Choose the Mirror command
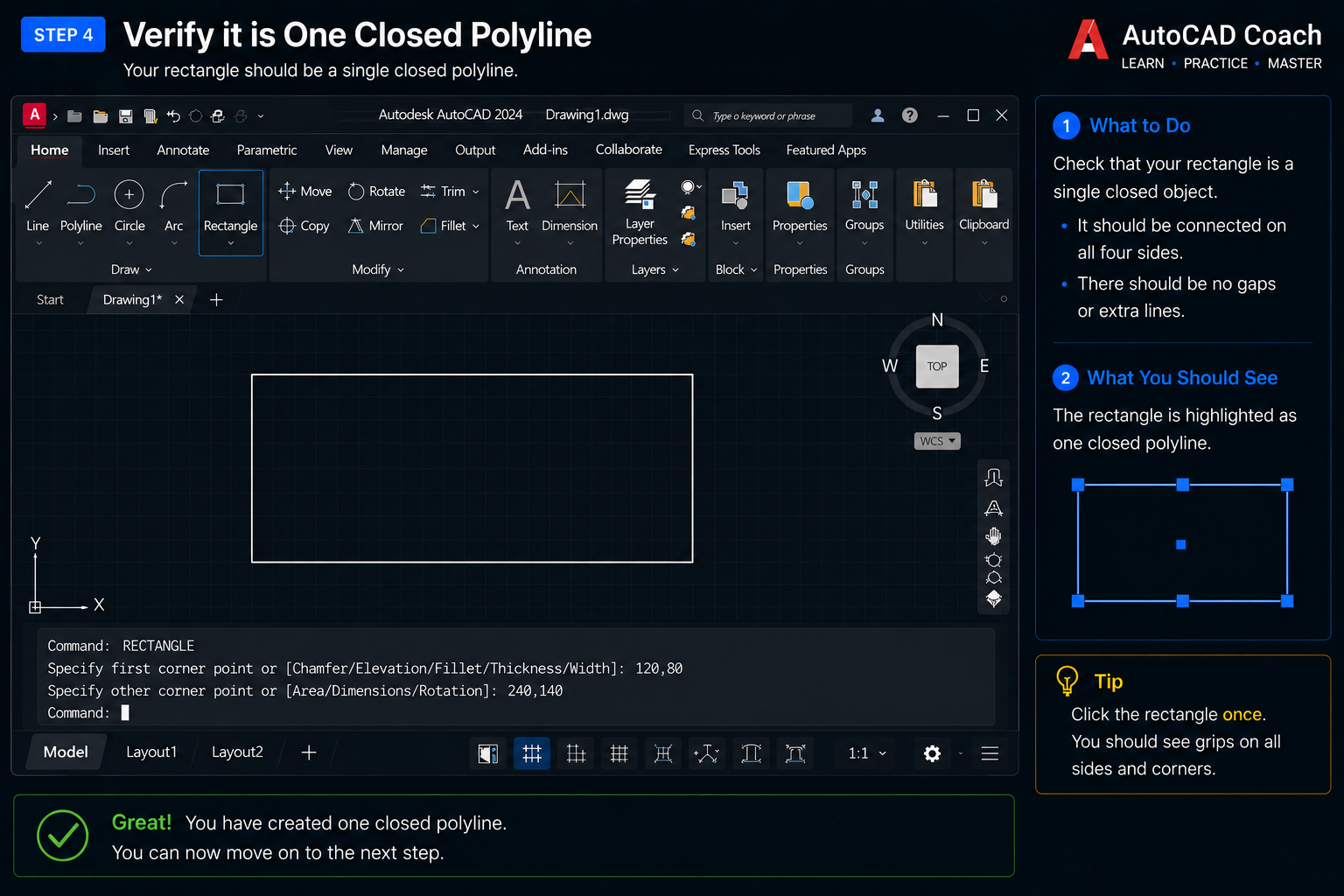 pyautogui.click(x=375, y=226)
